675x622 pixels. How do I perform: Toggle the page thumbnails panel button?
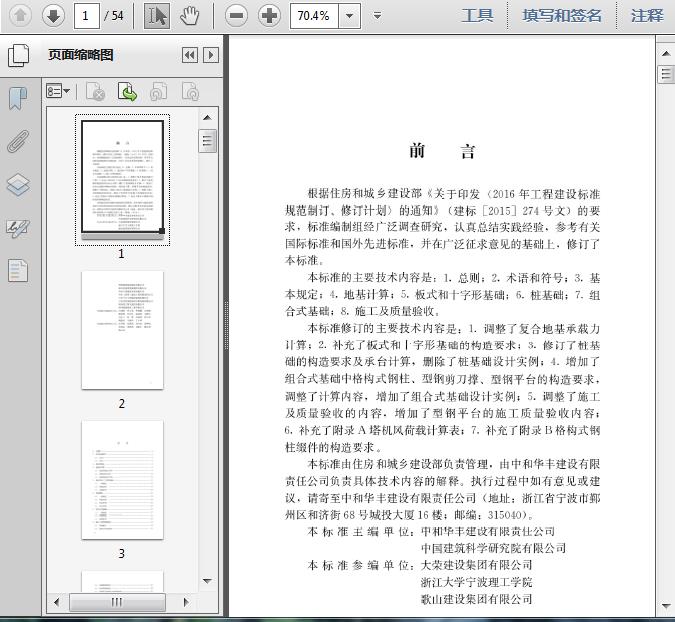[x=18, y=55]
